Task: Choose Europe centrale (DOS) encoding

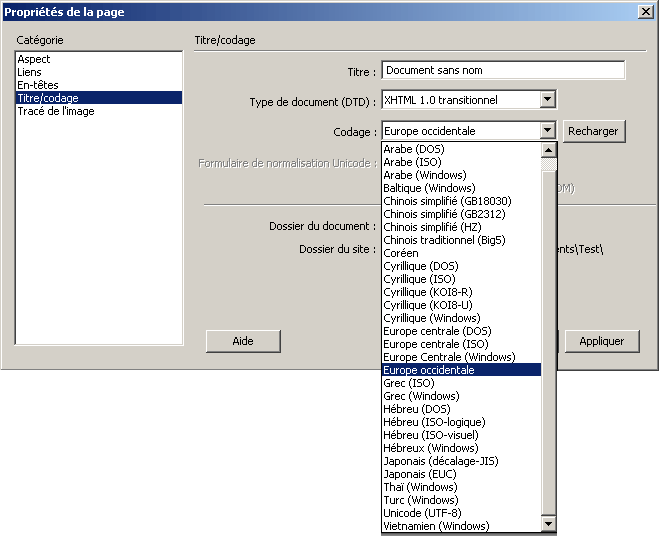Action: tap(461, 331)
